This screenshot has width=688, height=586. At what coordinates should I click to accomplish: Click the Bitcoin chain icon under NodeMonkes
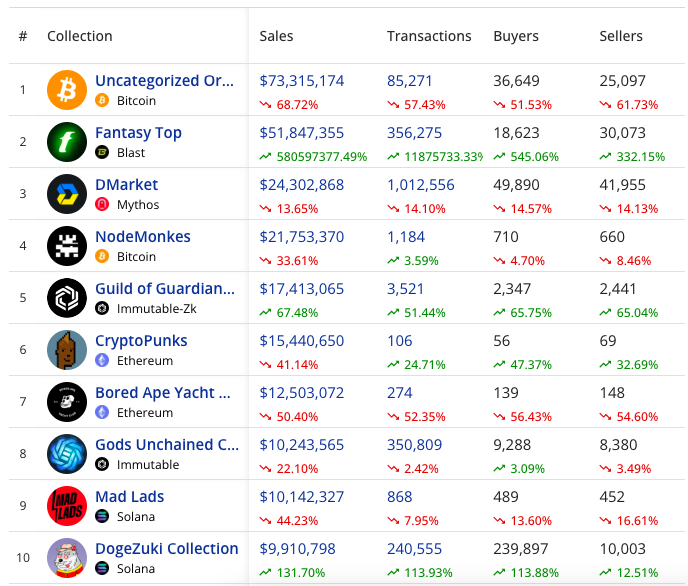pos(102,256)
